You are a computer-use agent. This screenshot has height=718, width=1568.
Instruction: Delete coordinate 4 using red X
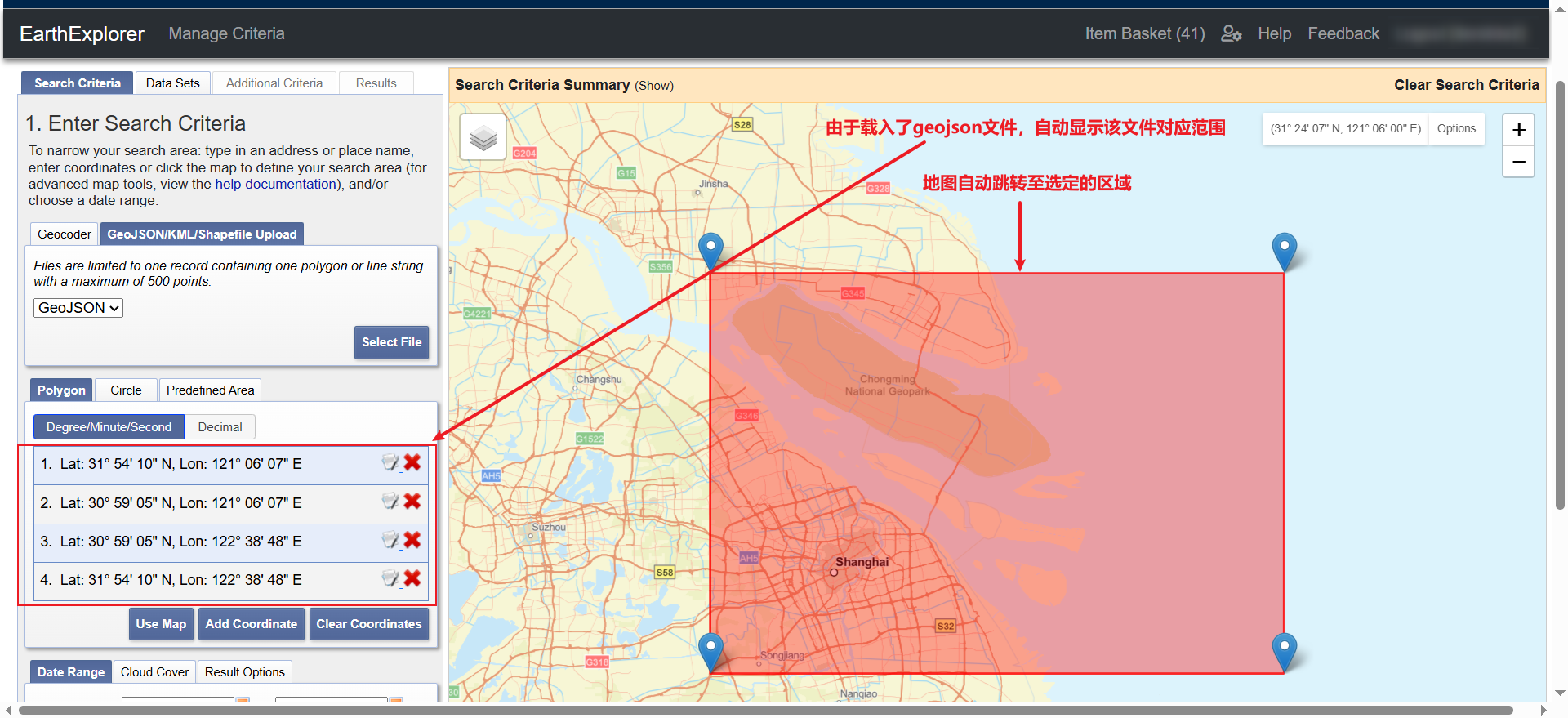pos(412,578)
